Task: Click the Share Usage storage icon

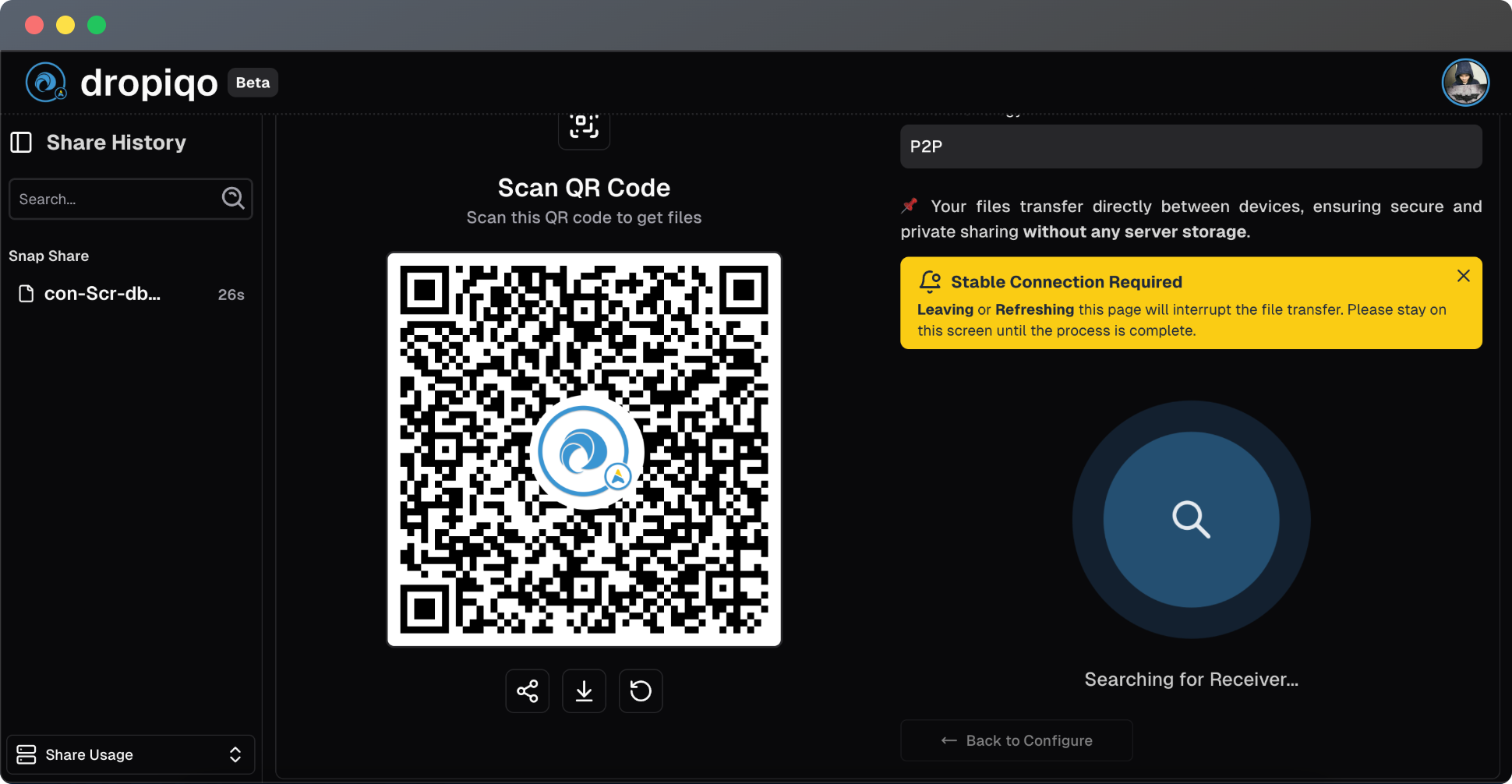Action: (26, 754)
